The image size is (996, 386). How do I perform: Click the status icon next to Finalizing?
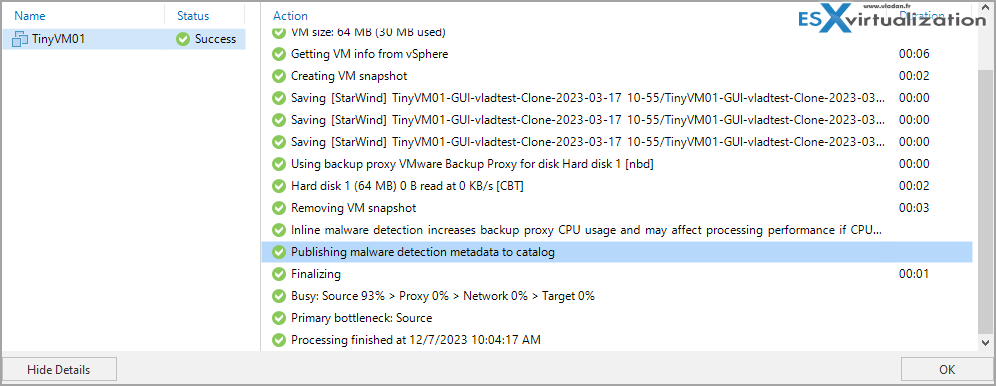[x=278, y=274]
